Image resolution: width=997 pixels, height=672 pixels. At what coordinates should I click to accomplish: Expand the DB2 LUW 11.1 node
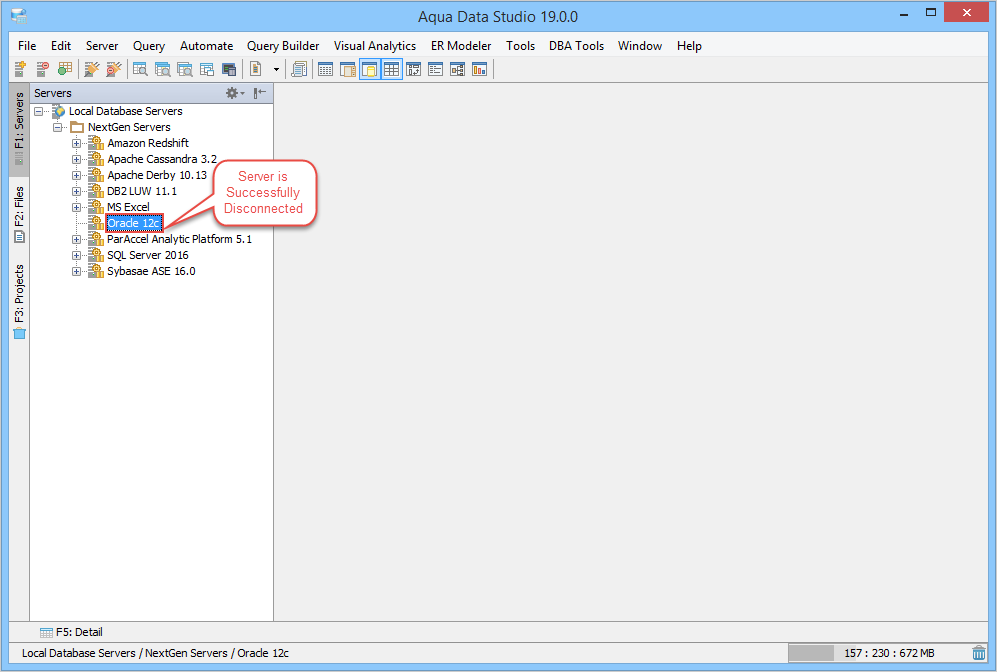coord(76,191)
